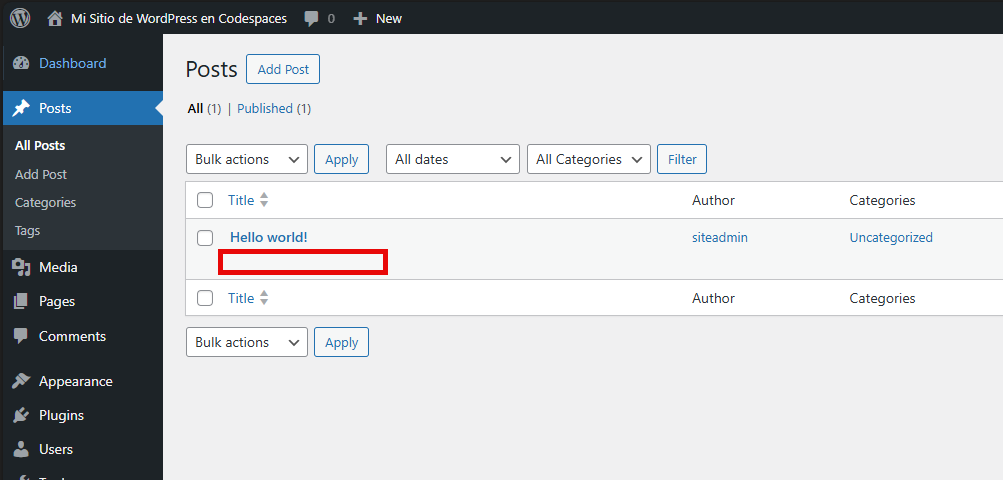The height and width of the screenshot is (480, 1003).
Task: Click the WordPress logo icon
Action: 20,18
